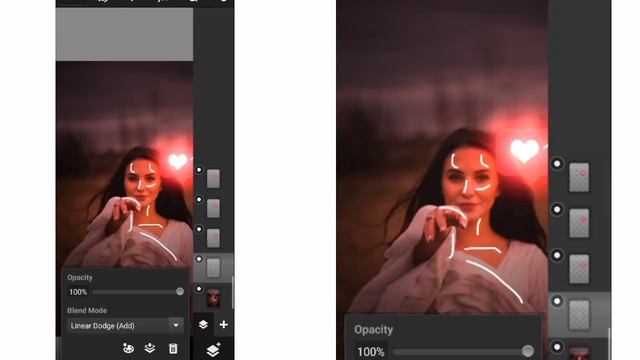This screenshot has height=360, width=640.
Task: Select third layer thumbnail in enlarged screenshot
Action: point(579,269)
